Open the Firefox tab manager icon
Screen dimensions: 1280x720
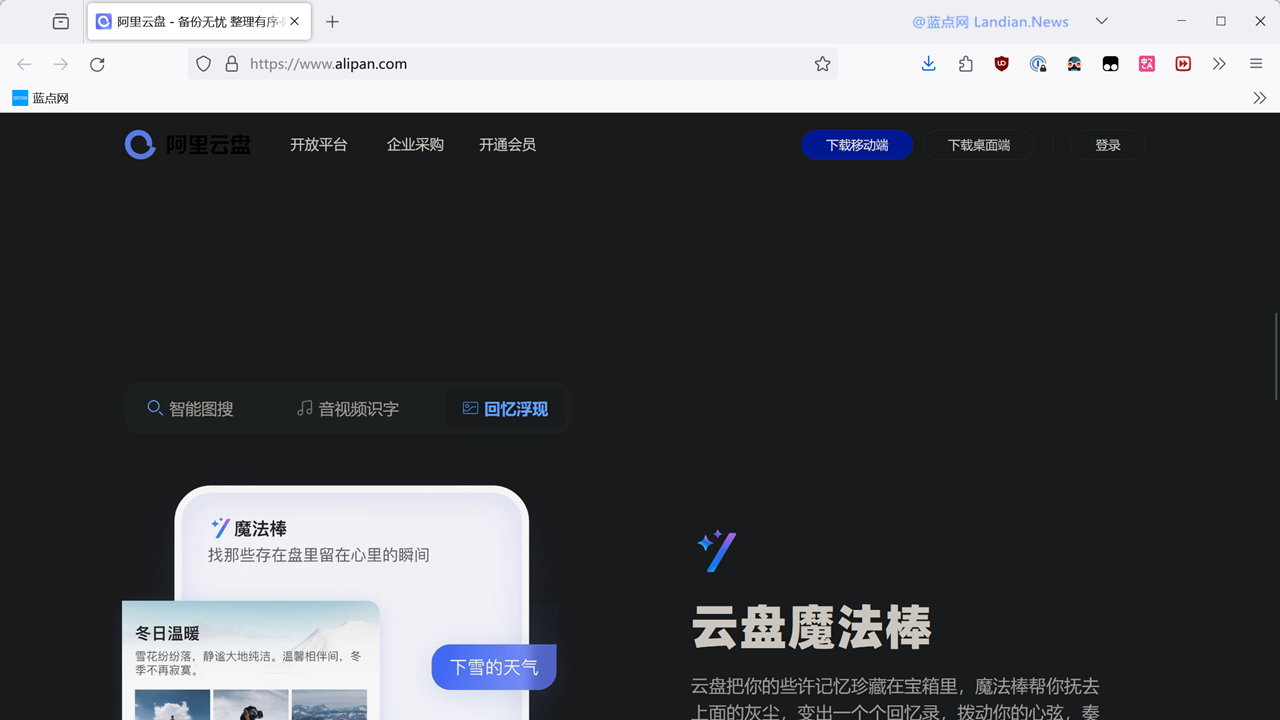pyautogui.click(x=61, y=21)
